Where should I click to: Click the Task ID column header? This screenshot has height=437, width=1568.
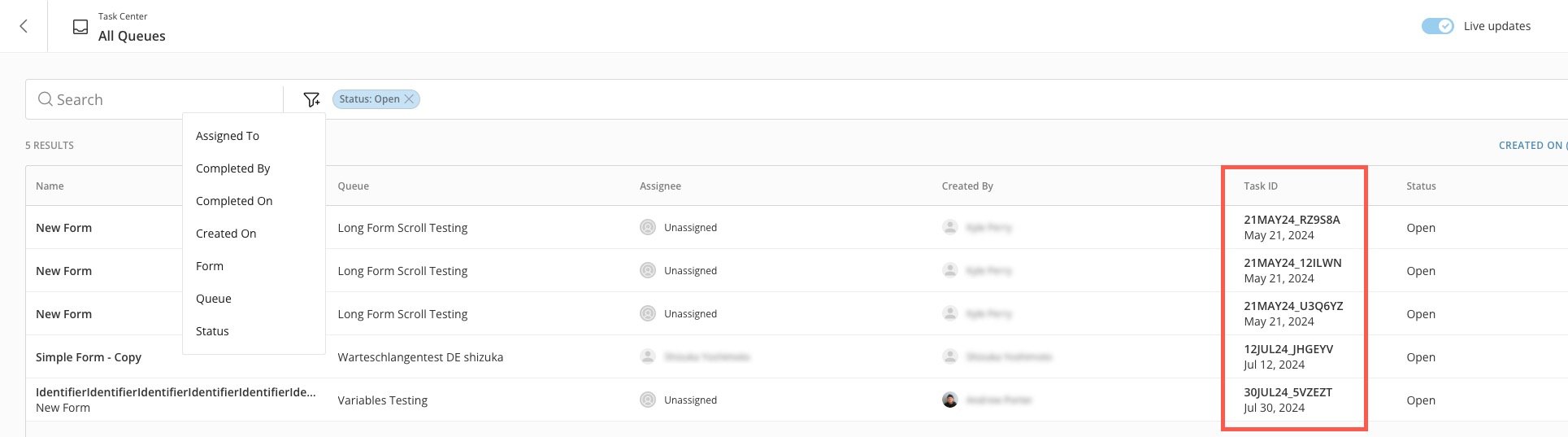1261,186
